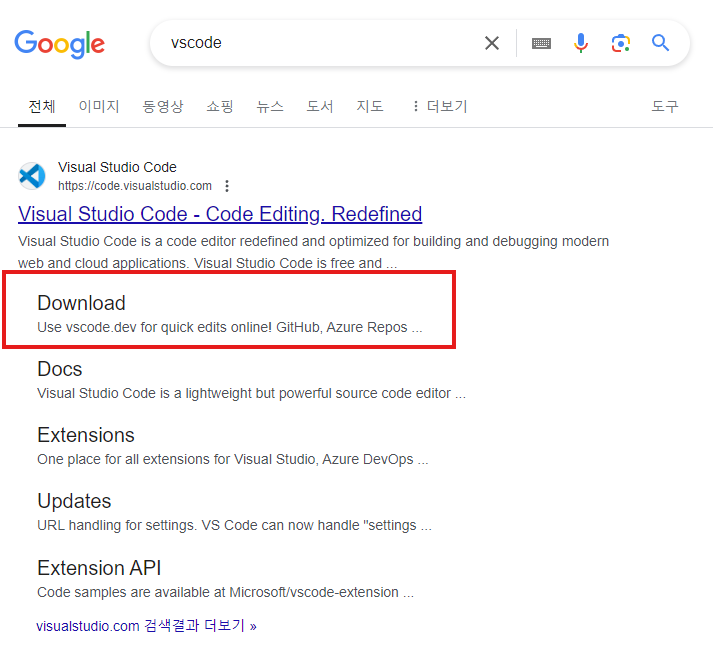Clear the search box with the X icon
This screenshot has height=658, width=713.
tap(492, 43)
